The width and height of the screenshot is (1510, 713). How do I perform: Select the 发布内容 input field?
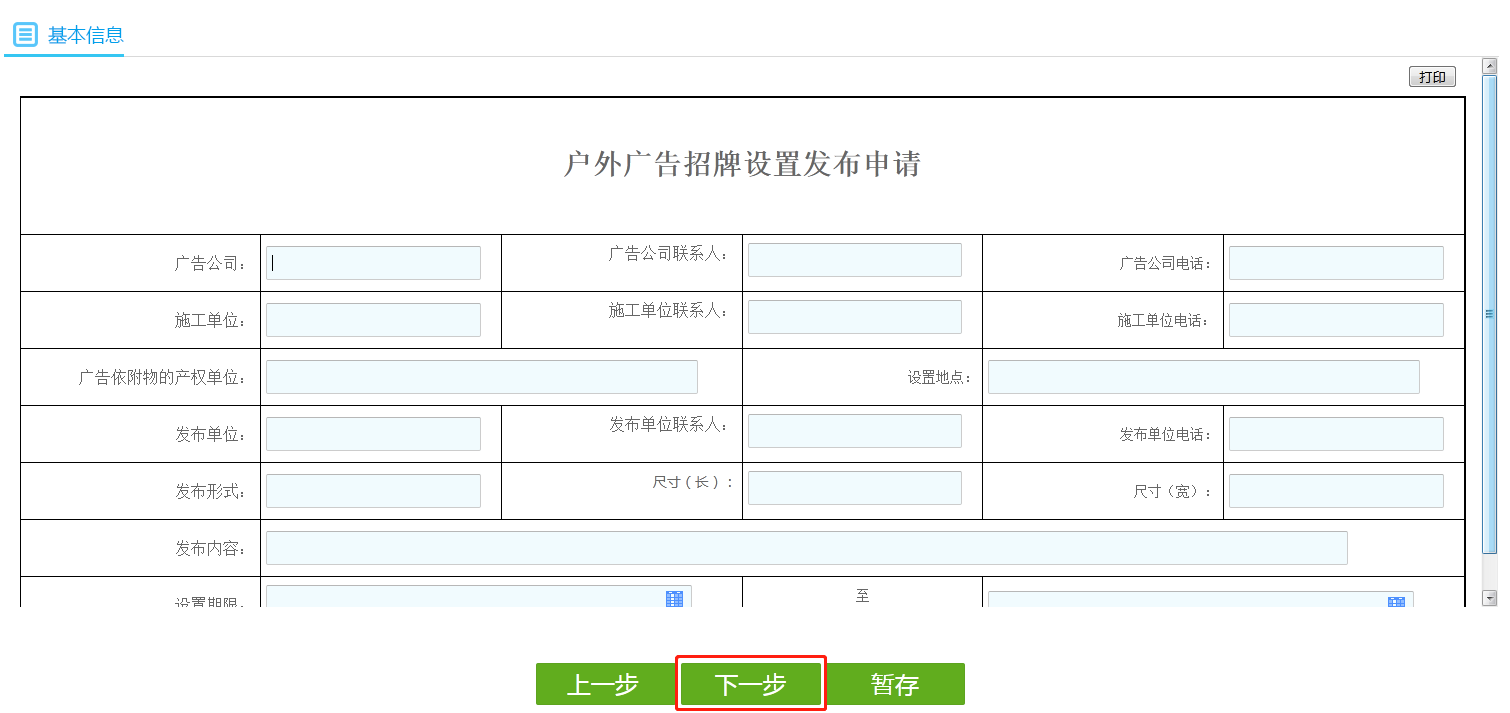click(x=807, y=547)
